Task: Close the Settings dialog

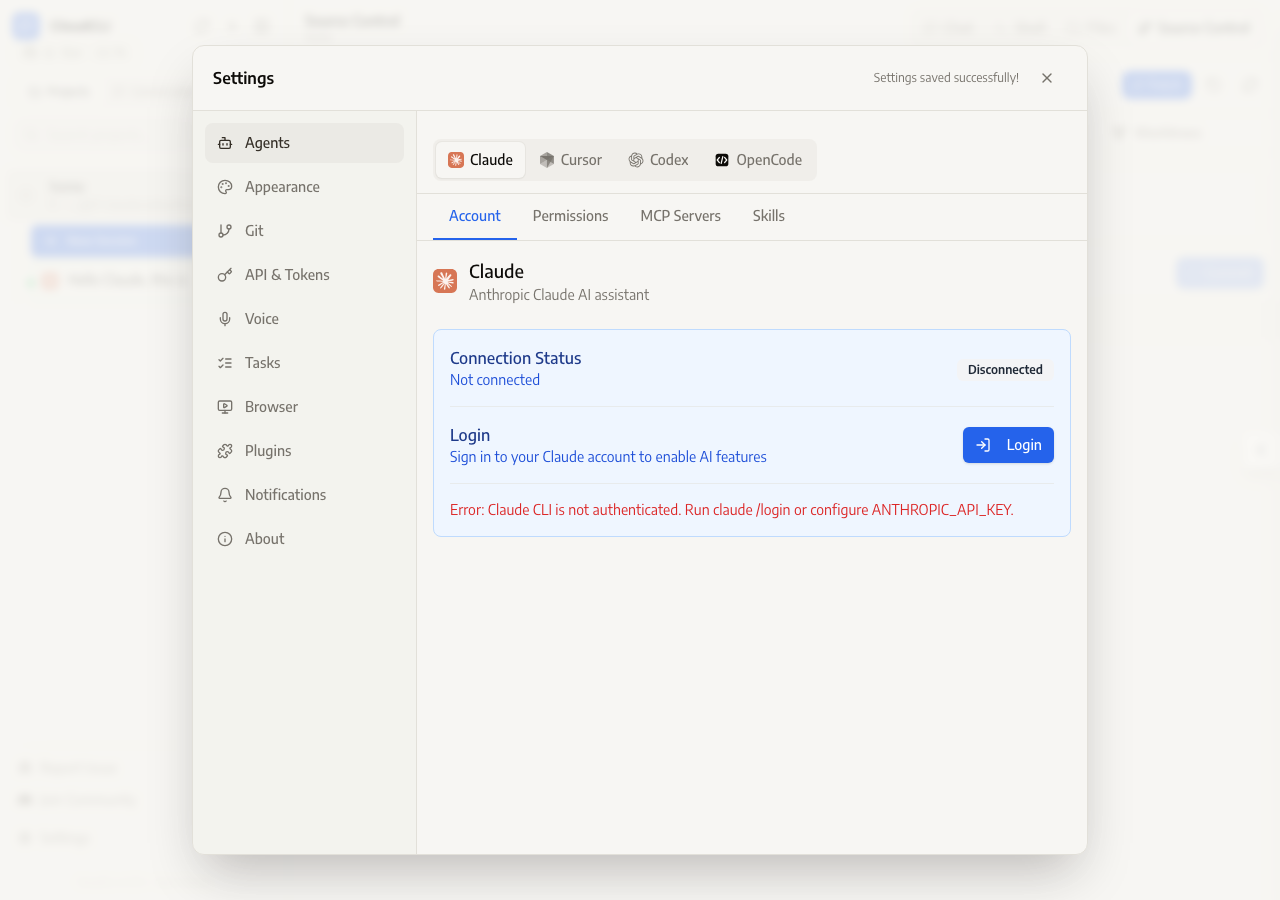Action: [1047, 78]
